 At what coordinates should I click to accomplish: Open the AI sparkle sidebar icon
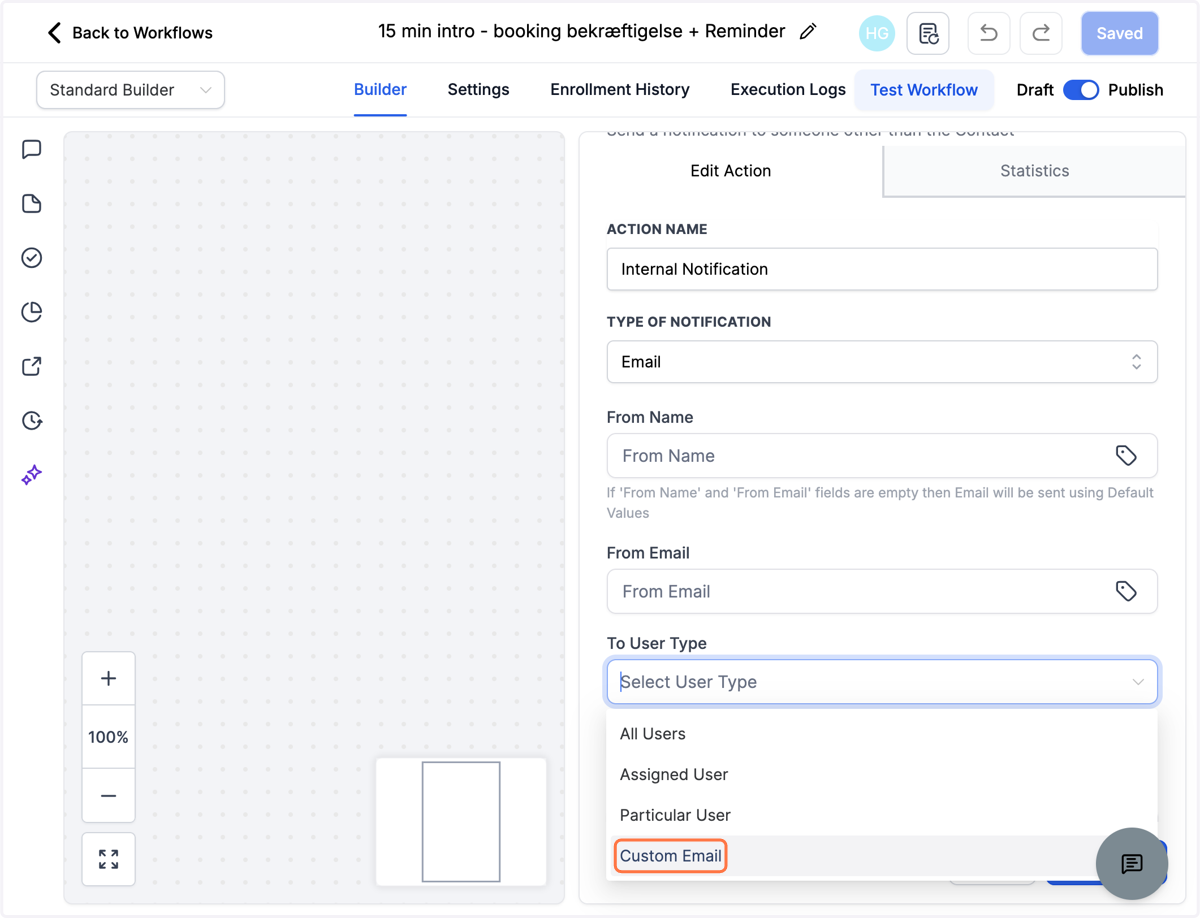32,475
